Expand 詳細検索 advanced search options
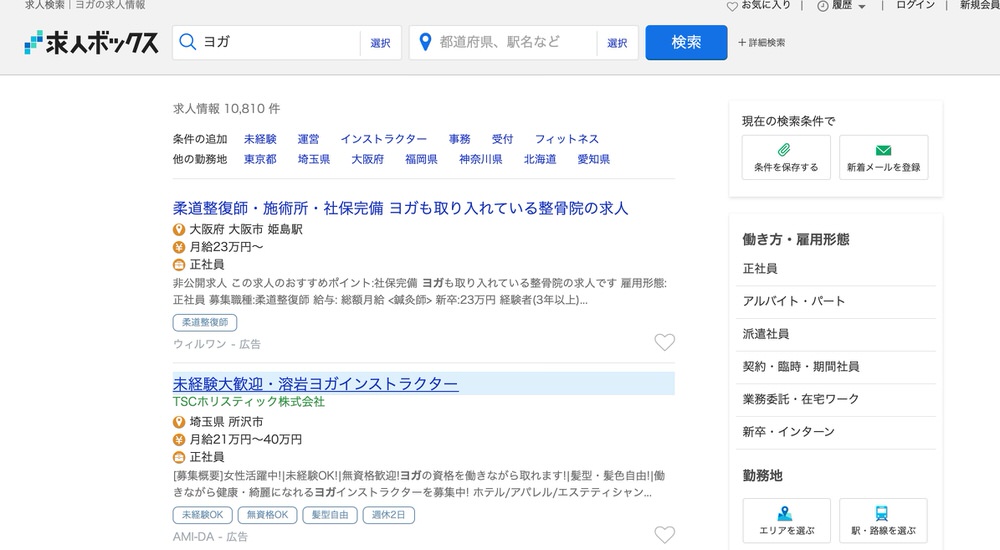The width and height of the screenshot is (1000, 550). [761, 43]
